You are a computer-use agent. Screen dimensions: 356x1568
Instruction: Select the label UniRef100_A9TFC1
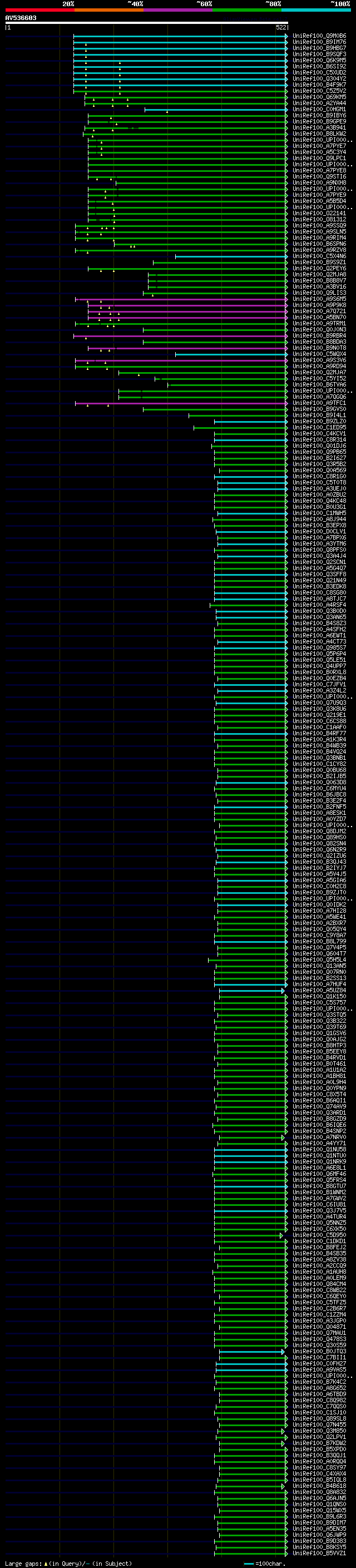tap(319, 403)
